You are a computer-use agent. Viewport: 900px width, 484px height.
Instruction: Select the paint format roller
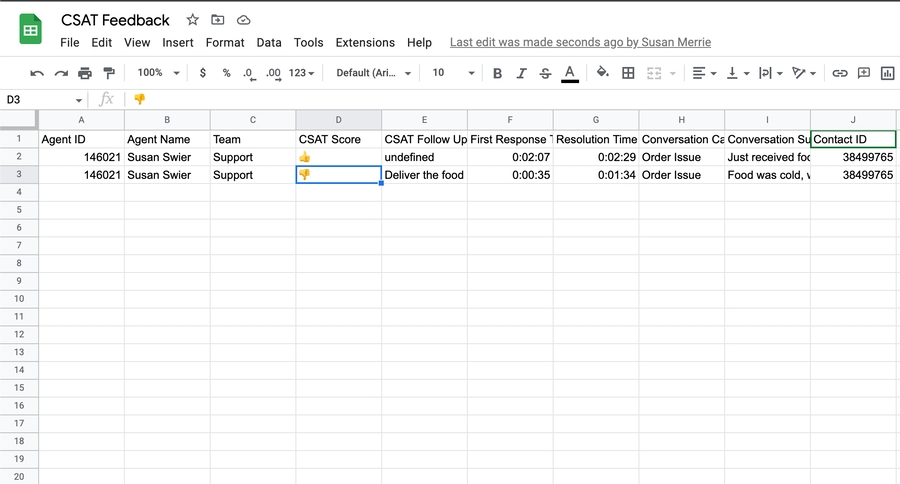click(109, 73)
